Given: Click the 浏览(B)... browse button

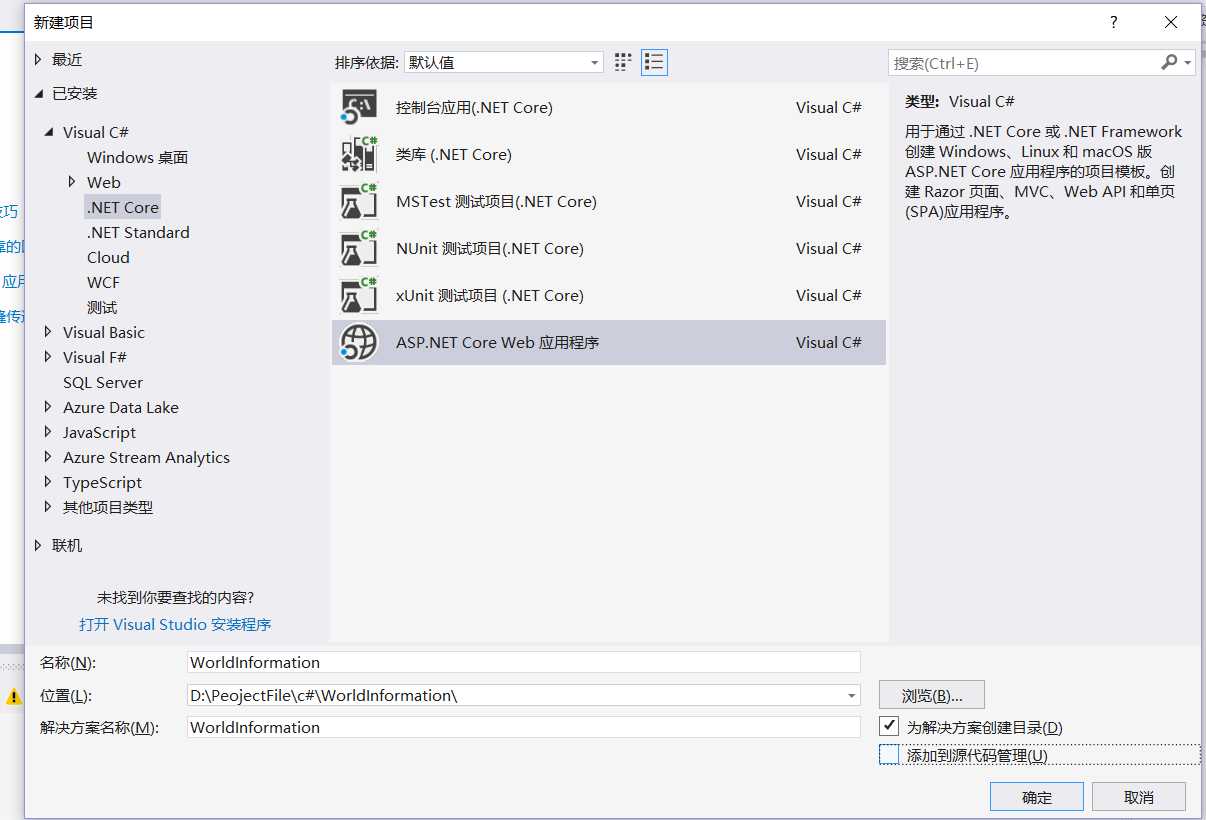Looking at the screenshot, I should point(932,695).
